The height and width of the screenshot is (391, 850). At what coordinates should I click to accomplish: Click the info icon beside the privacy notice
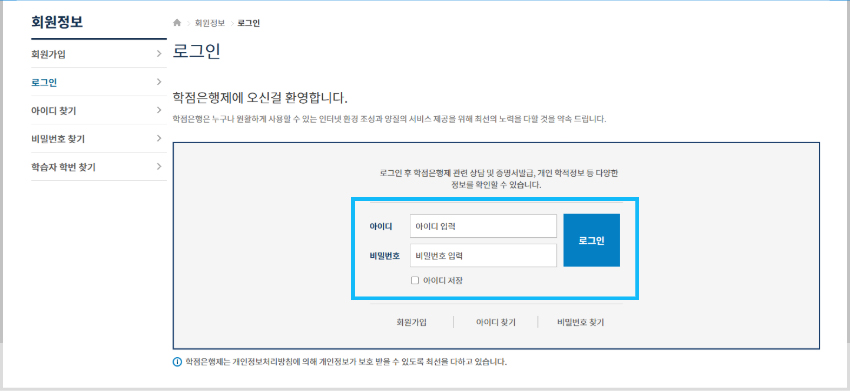click(x=177, y=362)
